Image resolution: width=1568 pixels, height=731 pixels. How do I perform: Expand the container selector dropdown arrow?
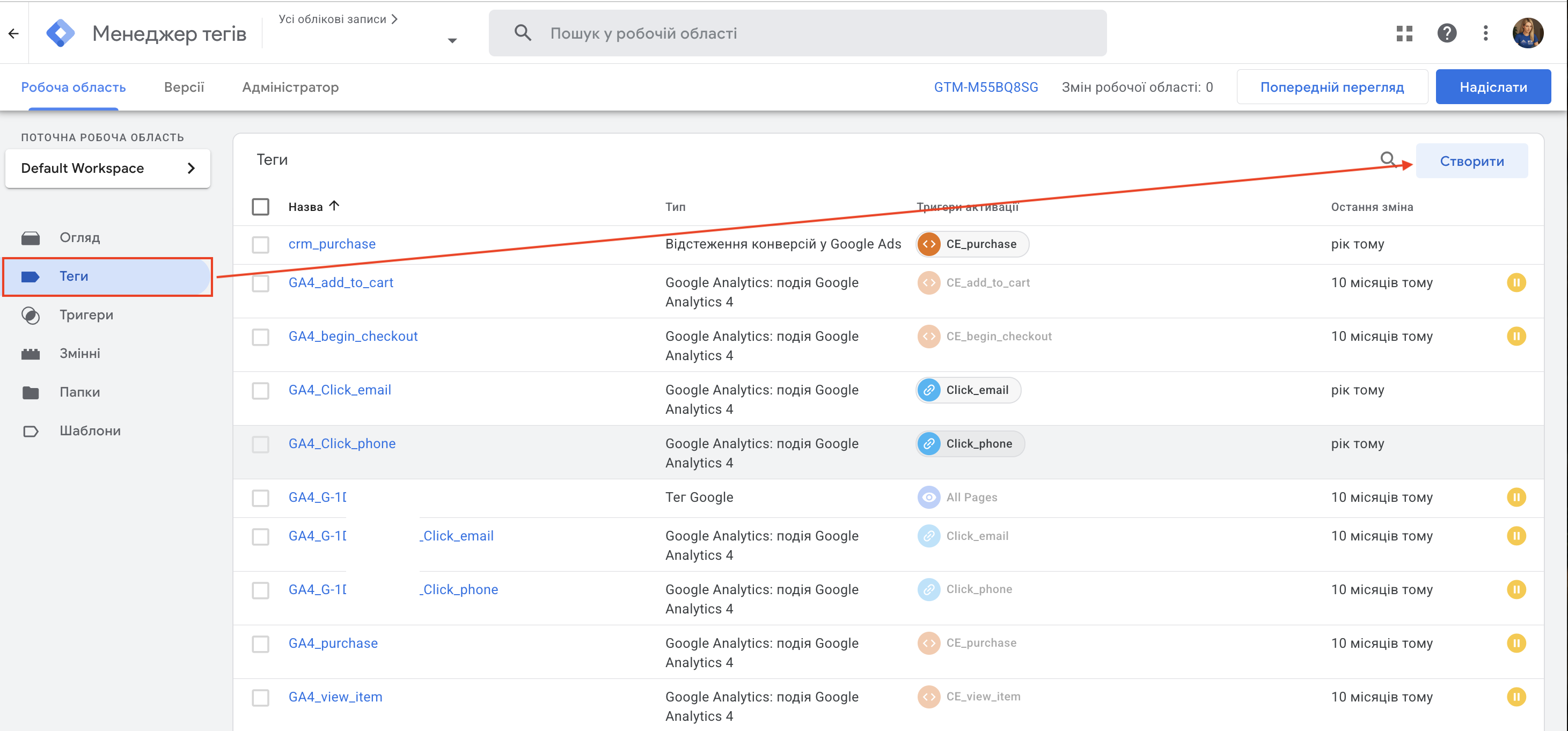(x=452, y=41)
